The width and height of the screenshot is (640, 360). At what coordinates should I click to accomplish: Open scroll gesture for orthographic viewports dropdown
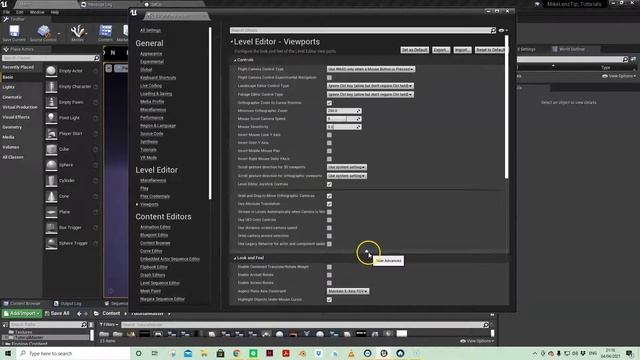(x=347, y=176)
